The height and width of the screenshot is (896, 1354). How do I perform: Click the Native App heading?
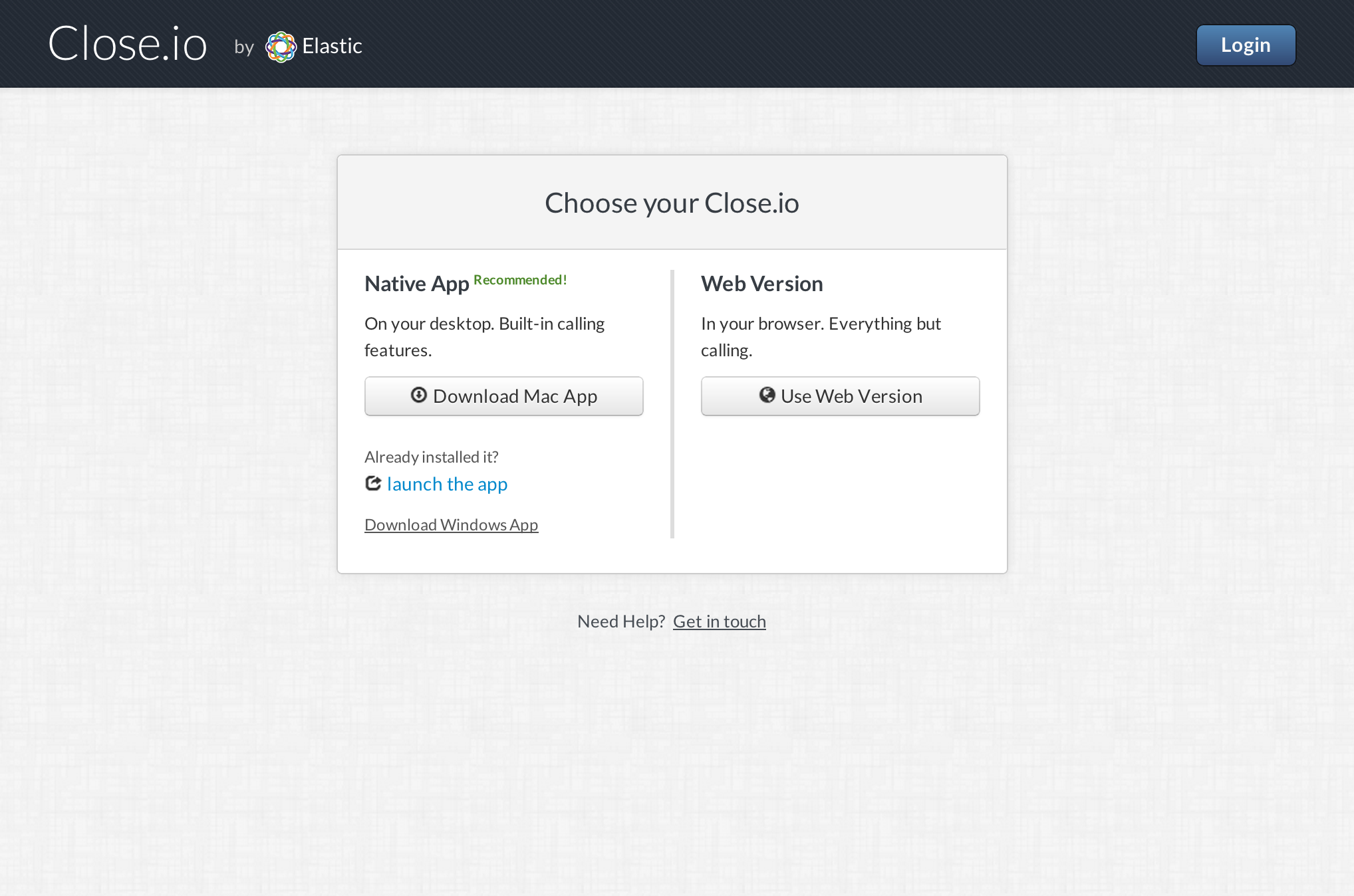416,284
